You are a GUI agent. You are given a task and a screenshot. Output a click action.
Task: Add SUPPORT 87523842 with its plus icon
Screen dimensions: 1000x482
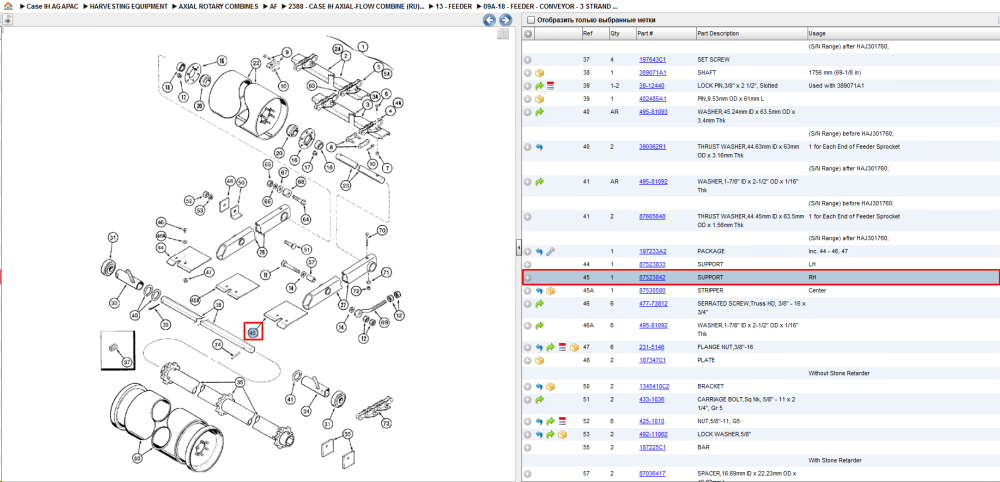coord(528,277)
